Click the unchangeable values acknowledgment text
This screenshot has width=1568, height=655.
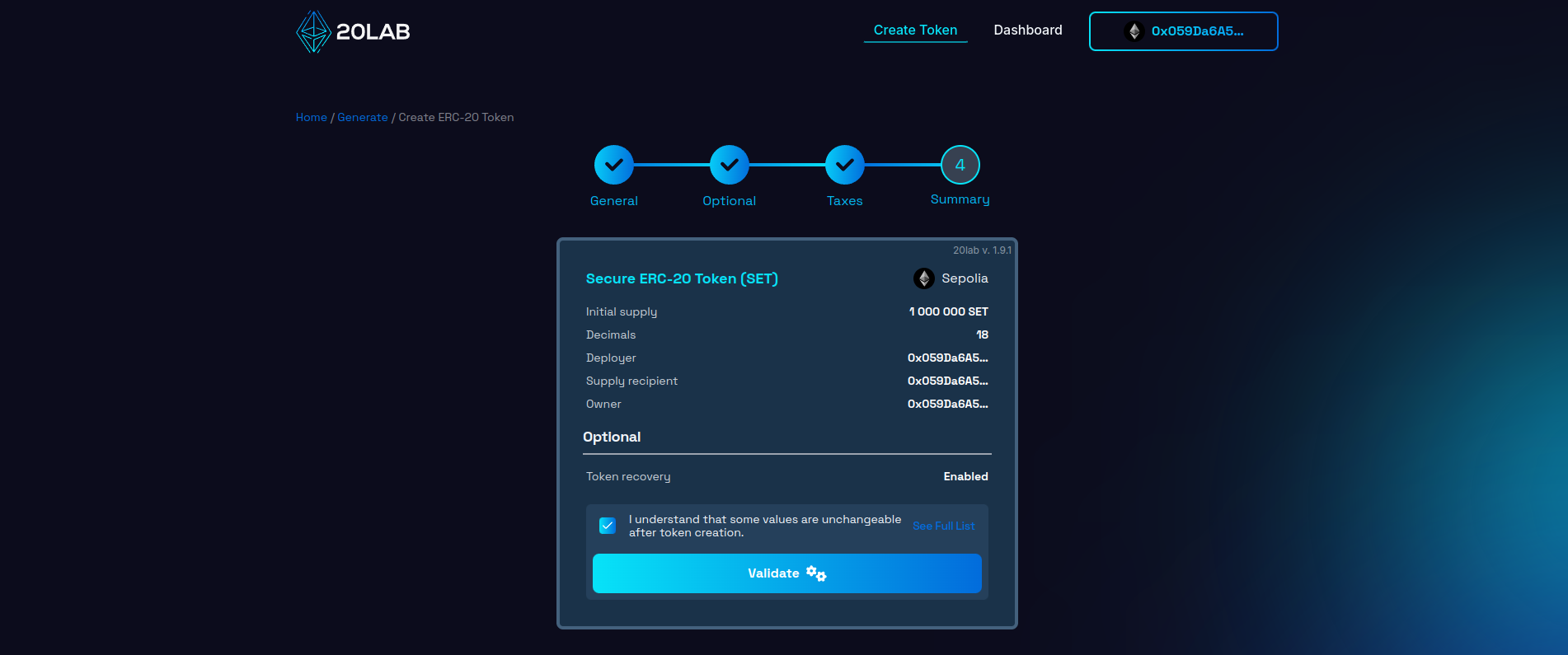[765, 526]
